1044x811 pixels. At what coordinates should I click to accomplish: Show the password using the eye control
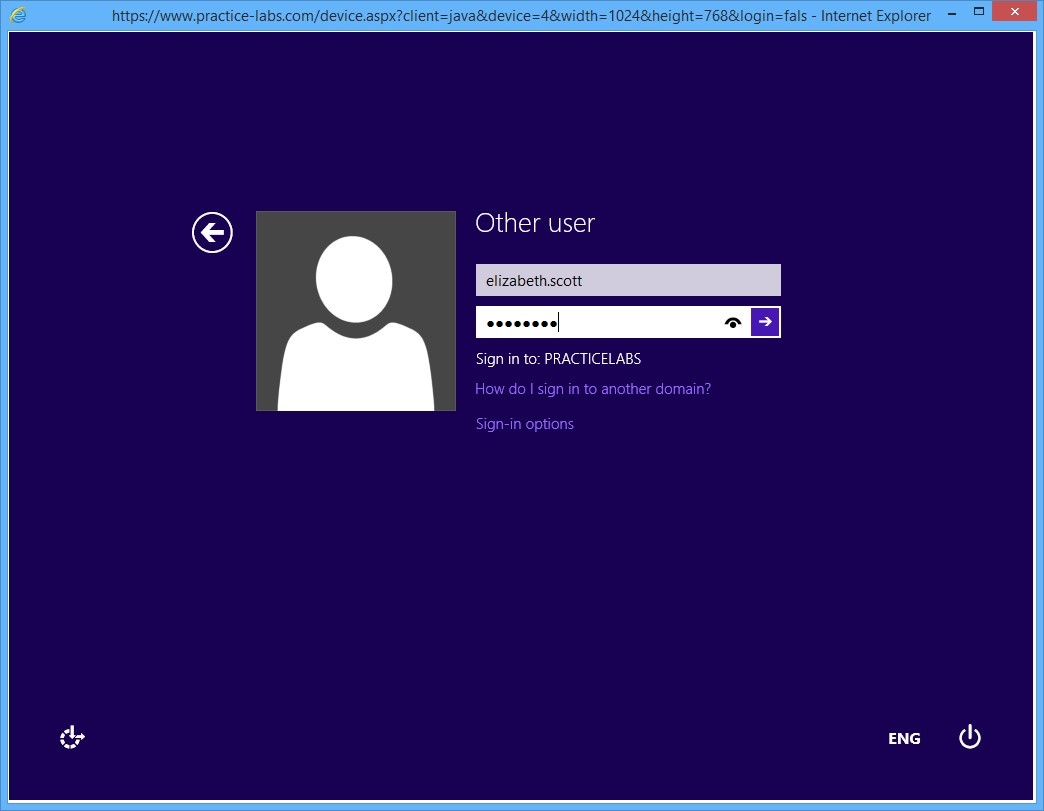733,322
